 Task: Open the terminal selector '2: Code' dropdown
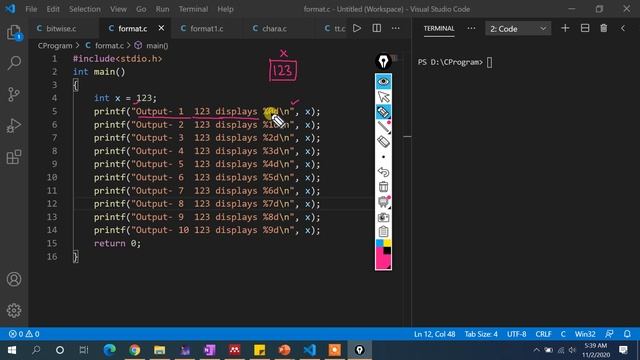518,29
